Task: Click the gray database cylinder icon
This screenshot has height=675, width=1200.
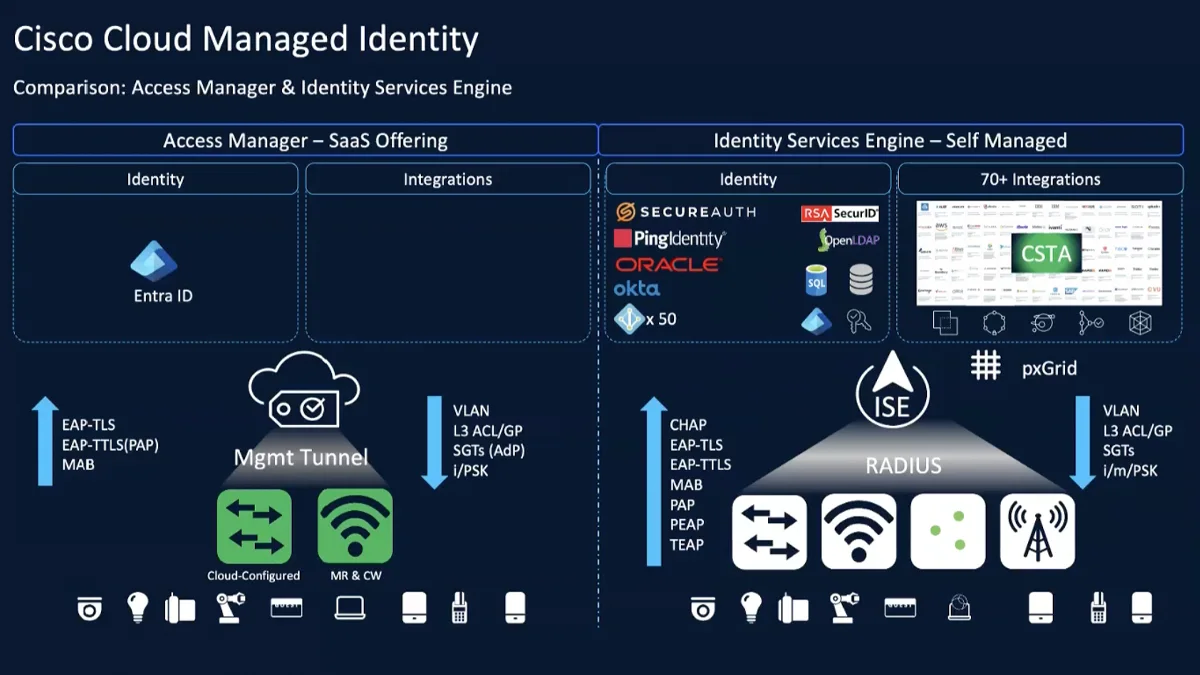Action: click(x=861, y=280)
